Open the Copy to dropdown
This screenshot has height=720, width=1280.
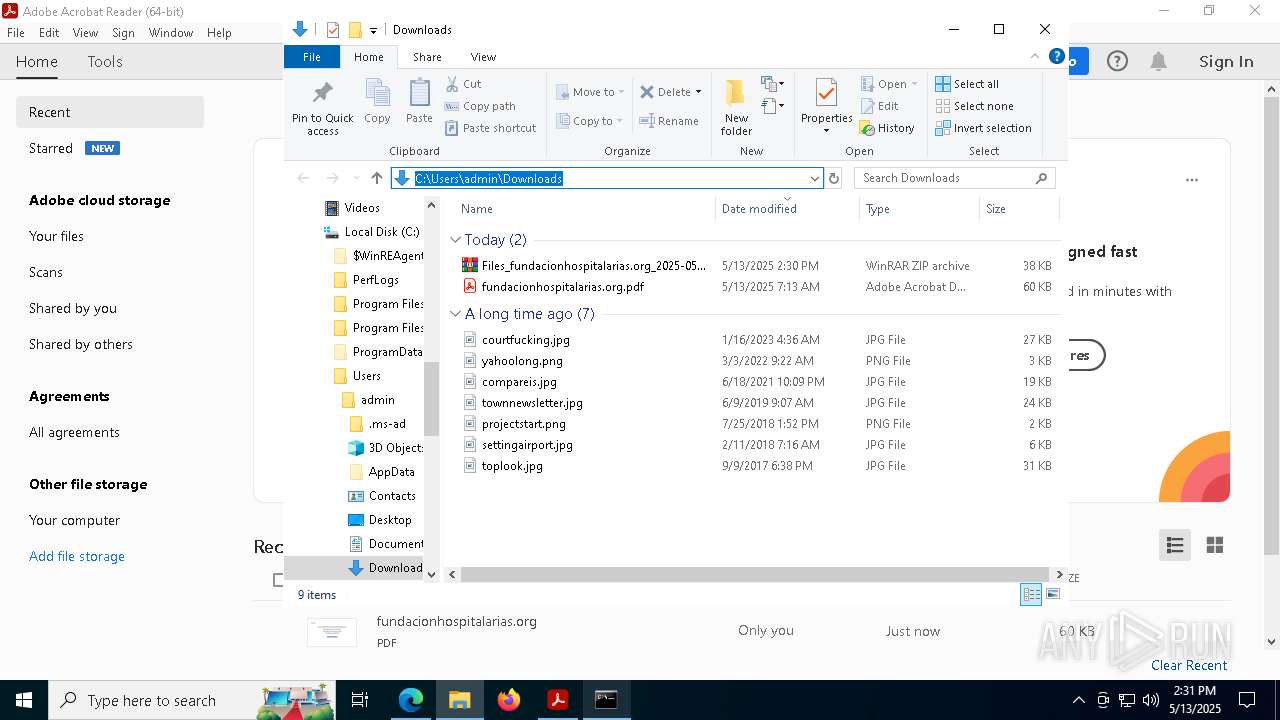[x=589, y=121]
